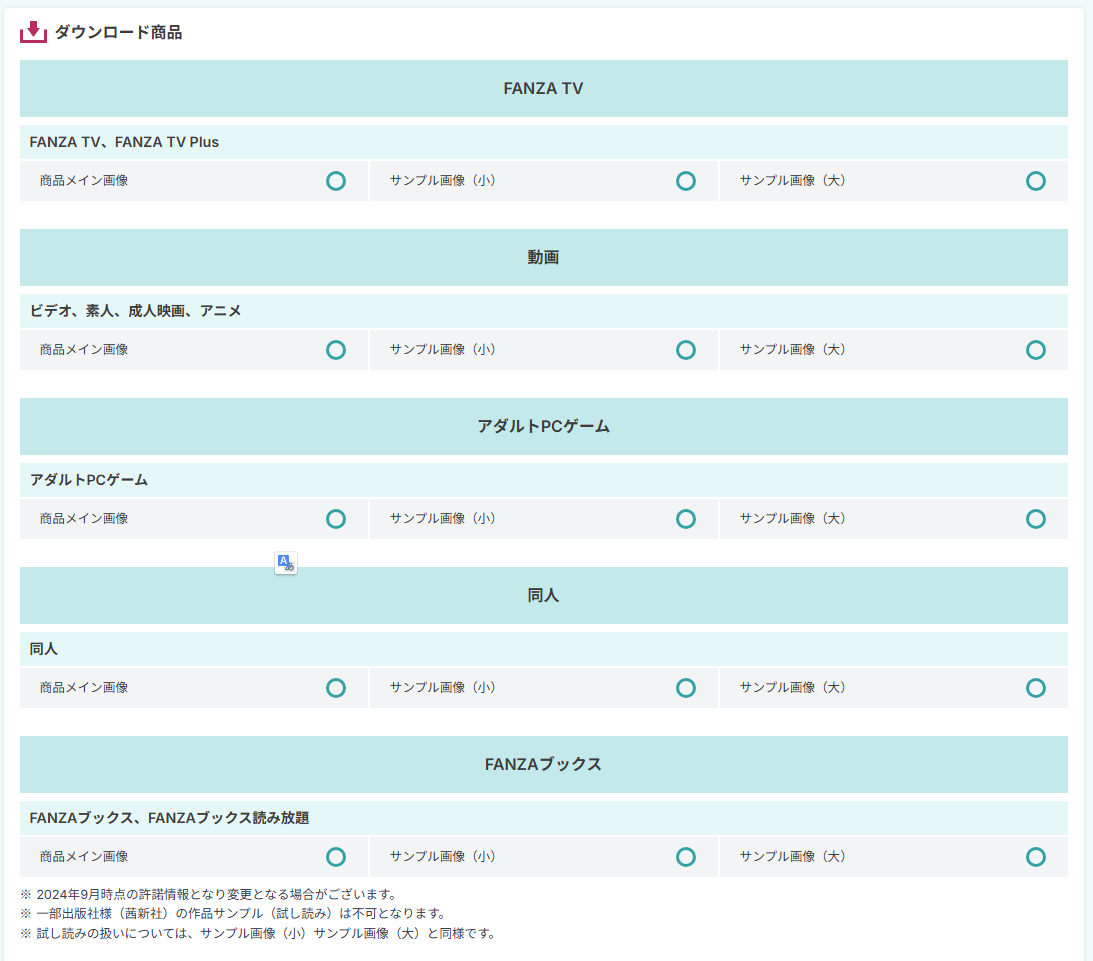Image resolution: width=1093 pixels, height=961 pixels.
Task: Click 同人 row's 商品メイン画像 circle
Action: 336,688
